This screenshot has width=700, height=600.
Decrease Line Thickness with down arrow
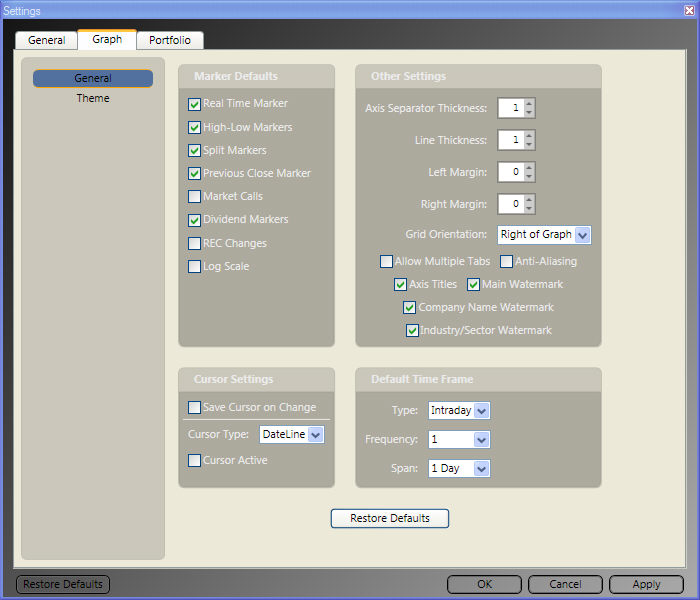(x=529, y=145)
